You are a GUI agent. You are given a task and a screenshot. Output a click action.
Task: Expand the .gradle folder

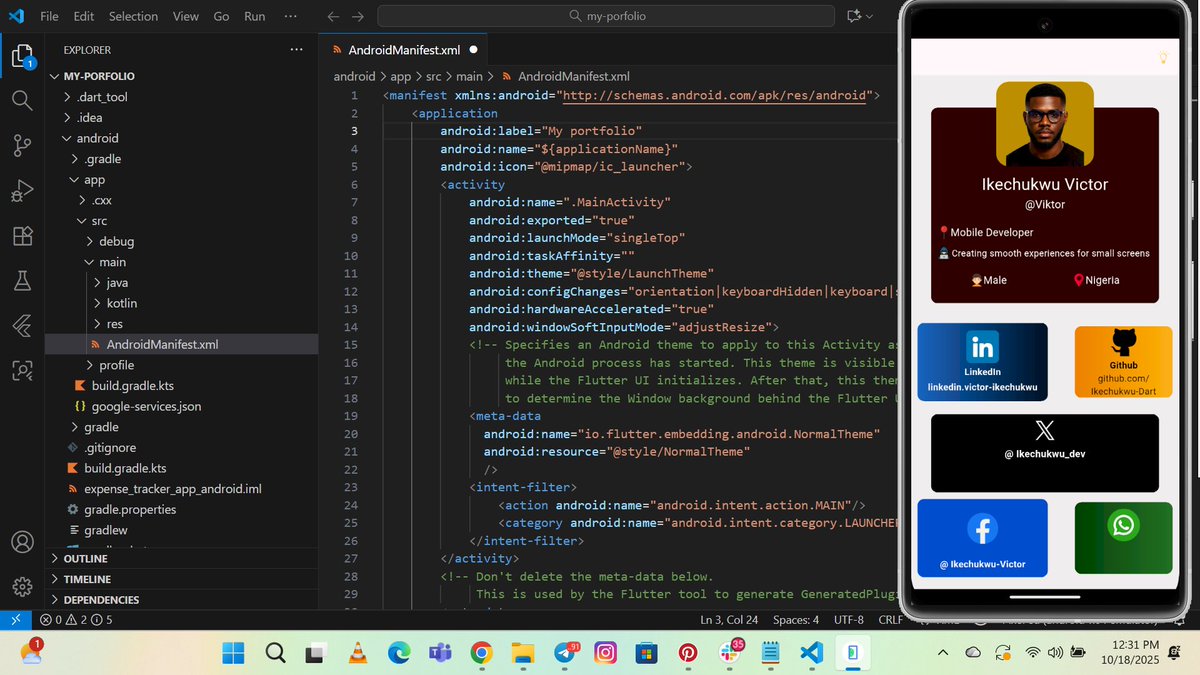pyautogui.click(x=182, y=159)
